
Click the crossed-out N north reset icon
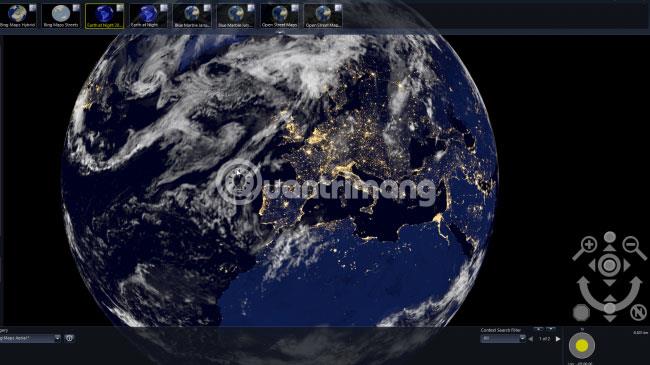(639, 312)
